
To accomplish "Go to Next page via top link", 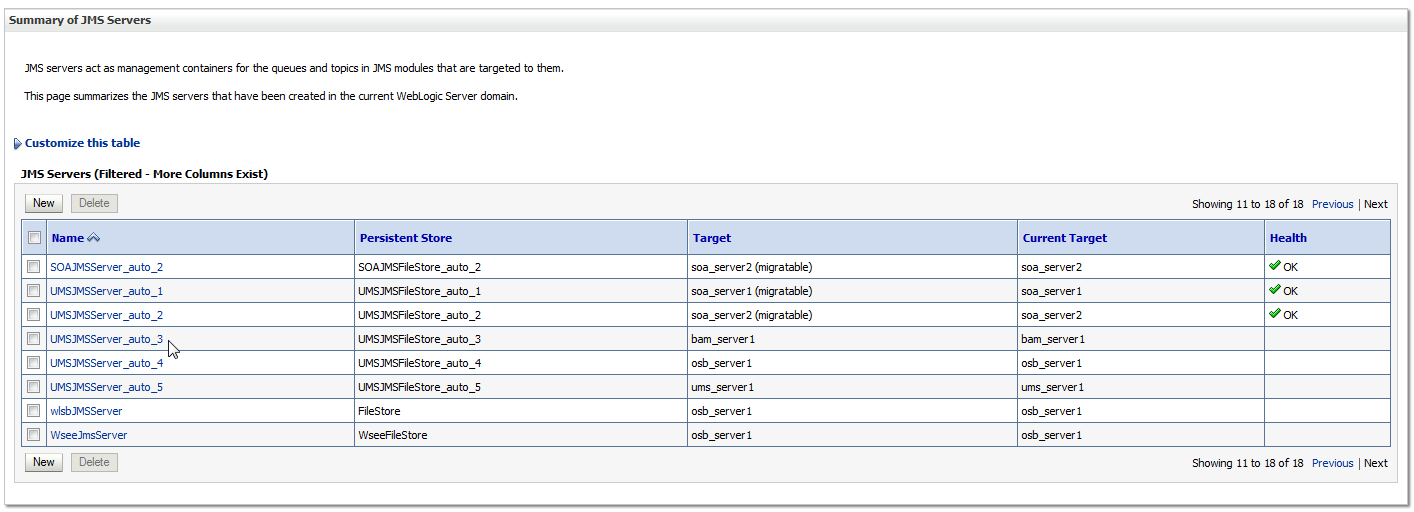I will pos(1376,204).
